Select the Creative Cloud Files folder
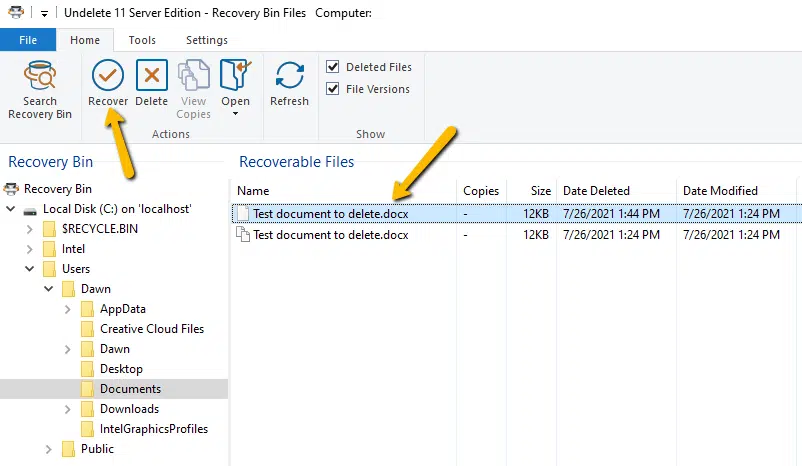The height and width of the screenshot is (466, 802). coord(151,329)
